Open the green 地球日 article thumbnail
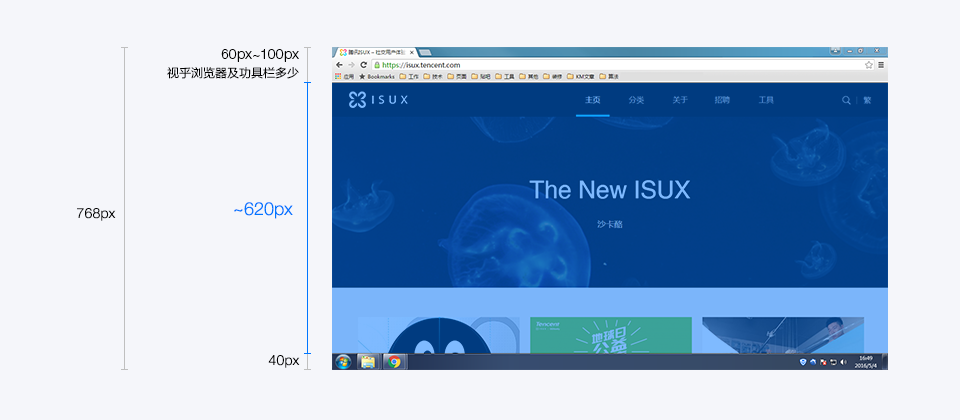The width and height of the screenshot is (960, 420). [611, 335]
